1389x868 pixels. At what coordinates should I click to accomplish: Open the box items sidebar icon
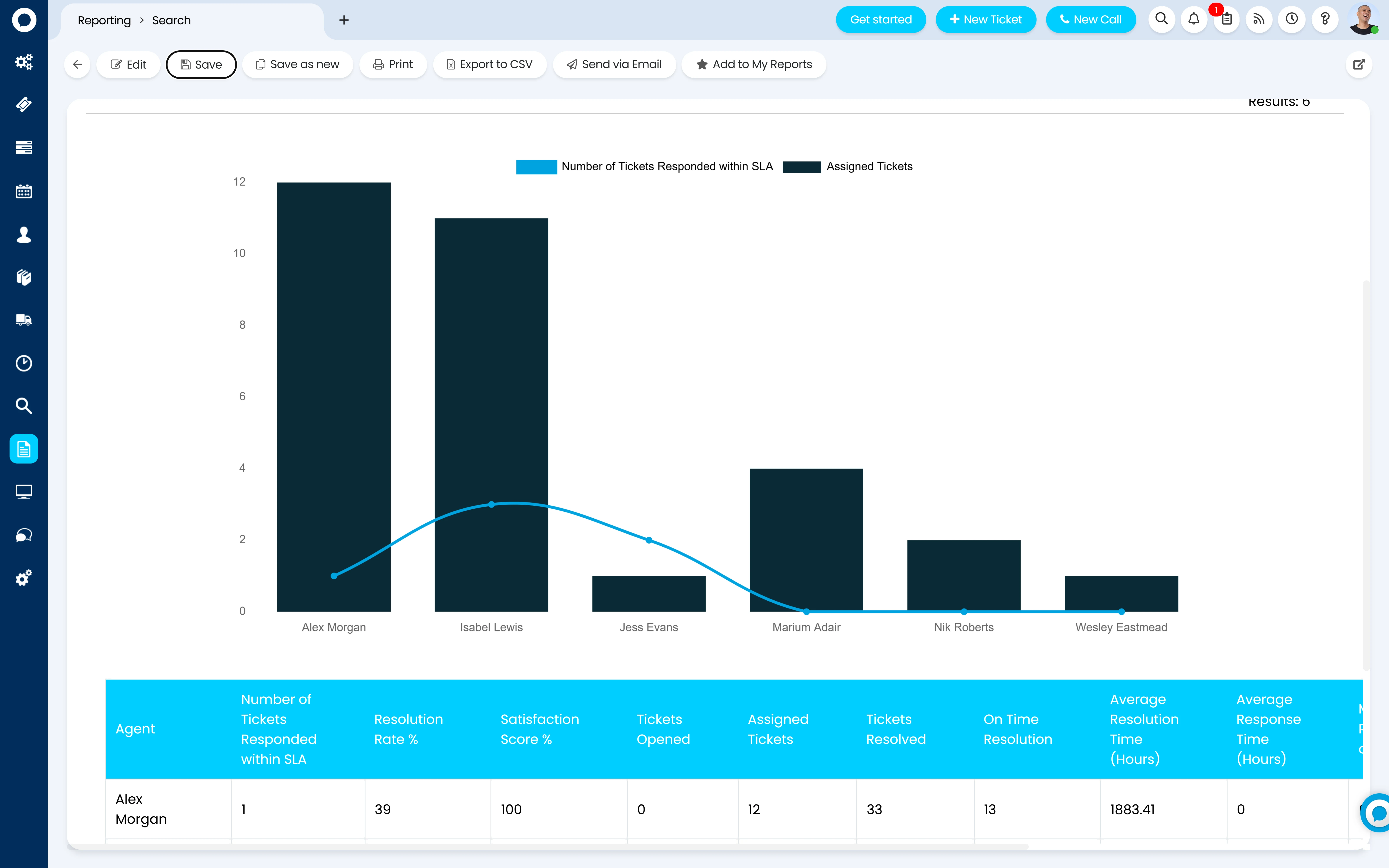pos(23,277)
